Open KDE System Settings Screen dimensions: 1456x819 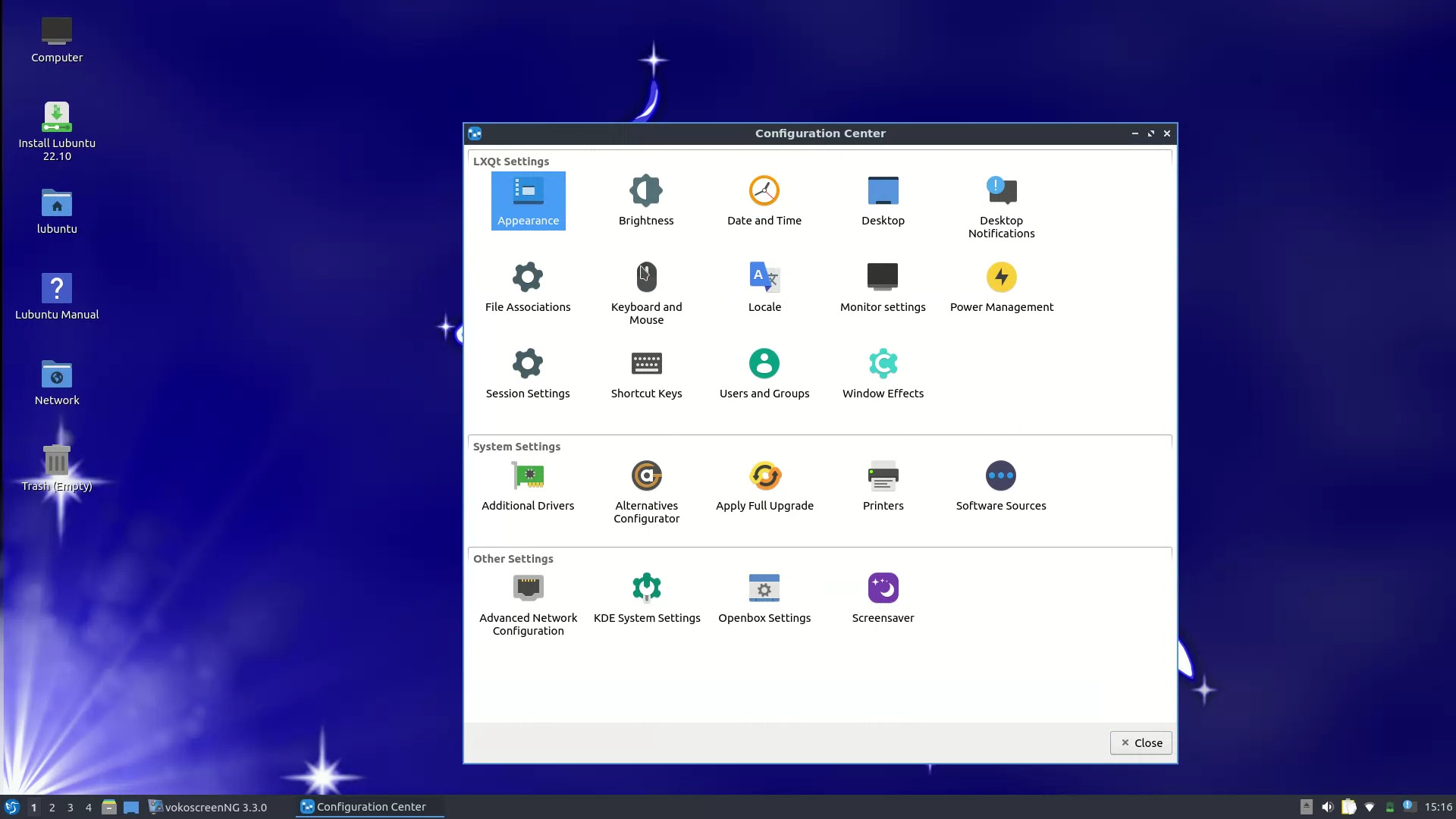tap(646, 598)
